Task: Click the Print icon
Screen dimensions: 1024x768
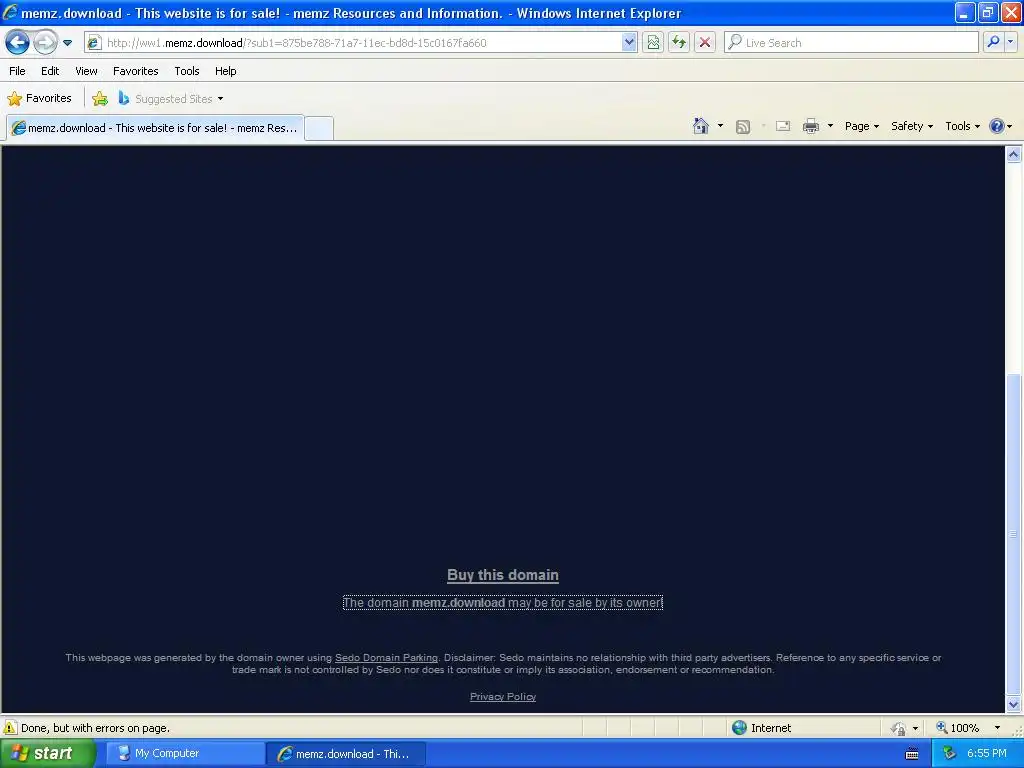Action: click(x=810, y=126)
